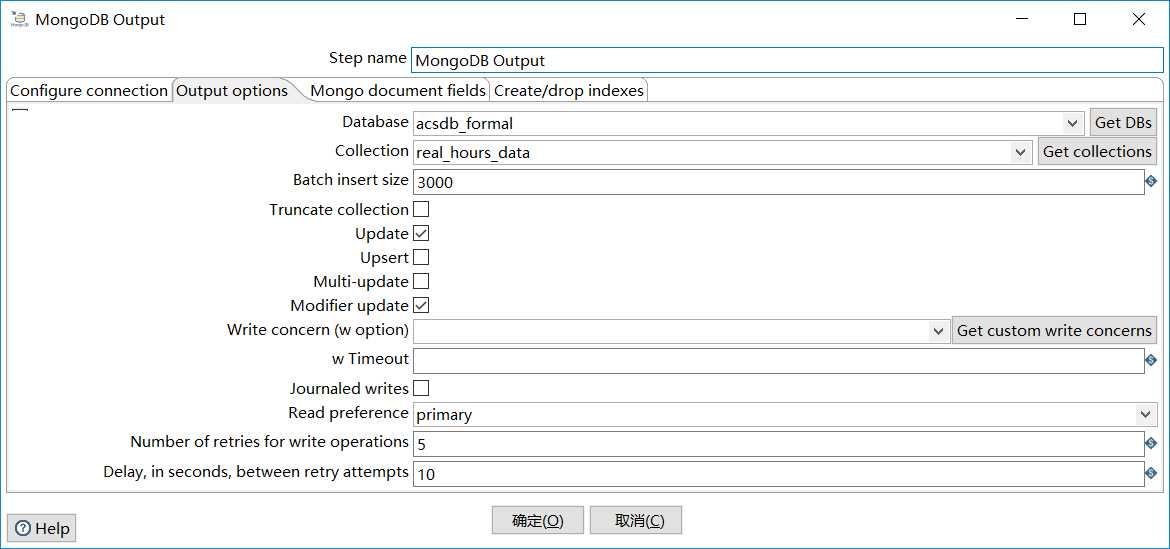The image size is (1170, 549).
Task: Open the Collection dropdown
Action: [1021, 153]
